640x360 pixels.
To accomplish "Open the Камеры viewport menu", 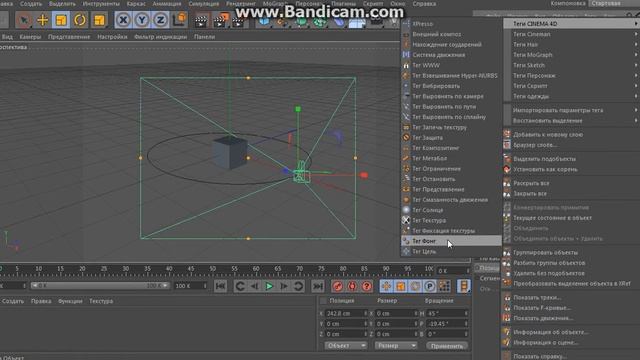I will [x=30, y=37].
